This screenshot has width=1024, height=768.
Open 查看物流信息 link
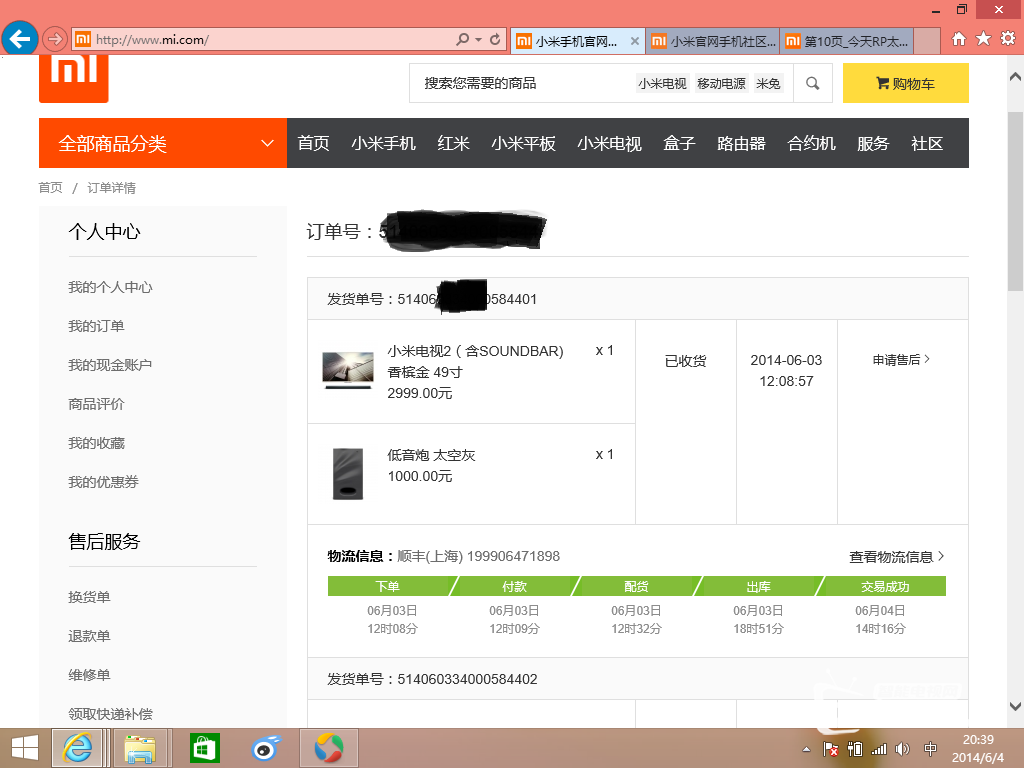(897, 556)
